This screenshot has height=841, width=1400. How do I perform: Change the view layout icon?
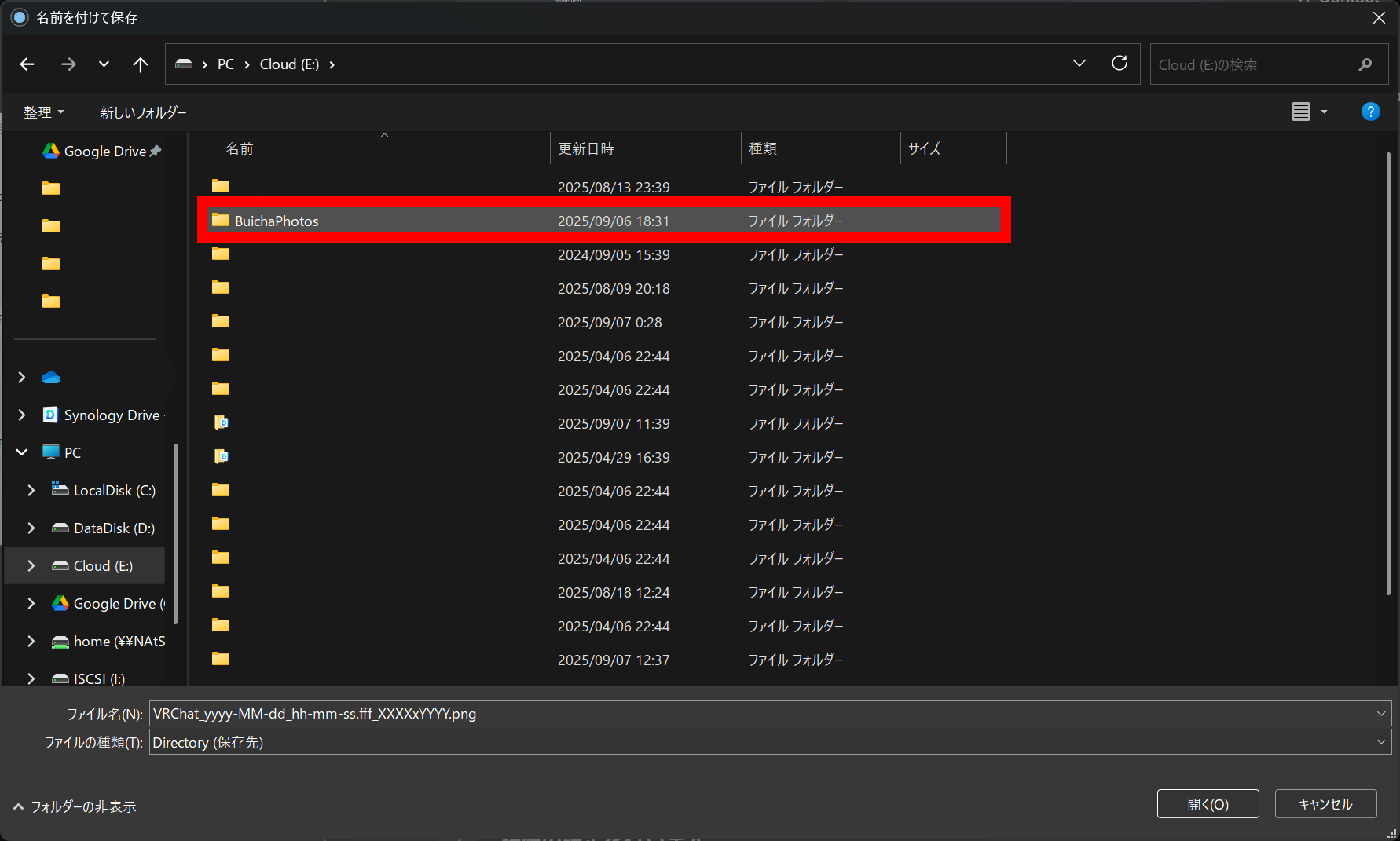(1301, 112)
